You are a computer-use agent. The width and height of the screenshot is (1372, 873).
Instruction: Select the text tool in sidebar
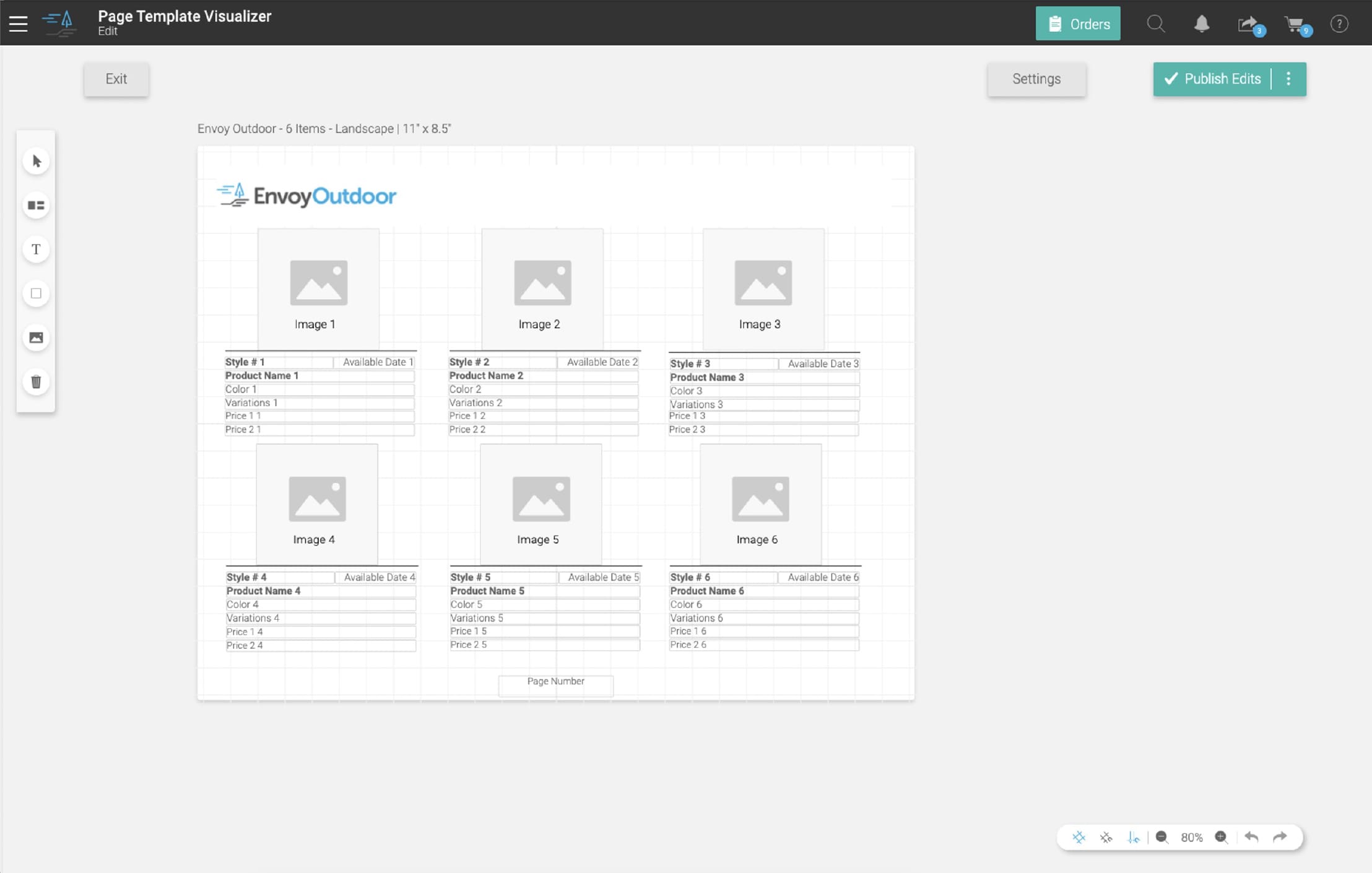35,248
